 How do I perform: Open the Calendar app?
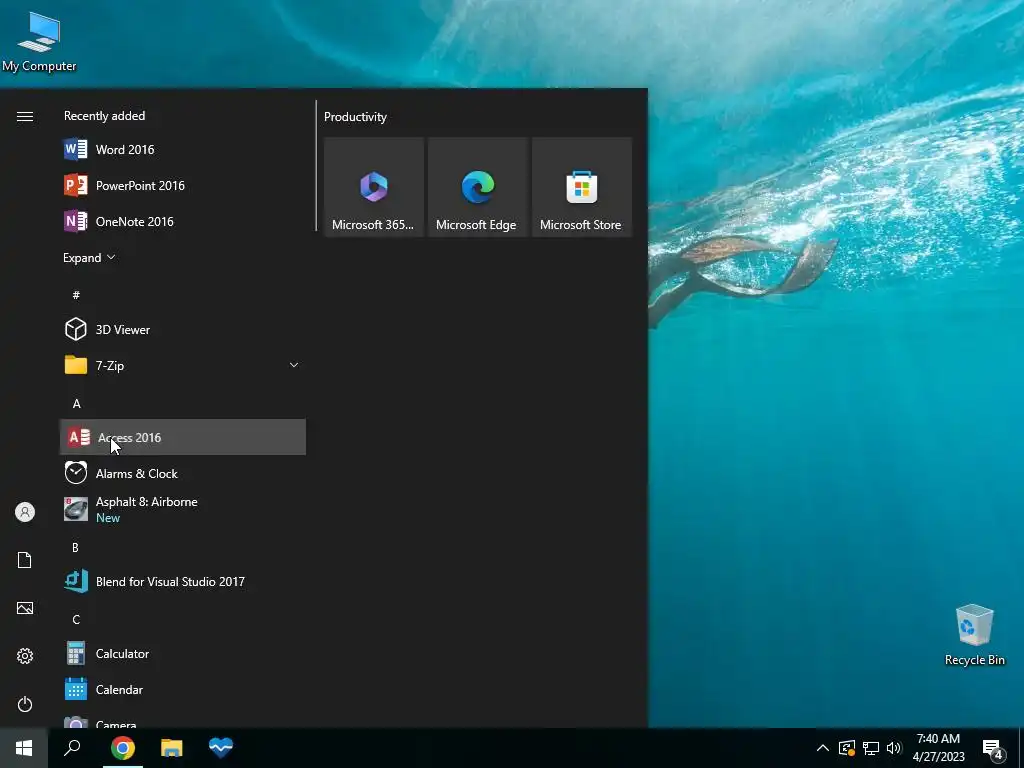183,689
